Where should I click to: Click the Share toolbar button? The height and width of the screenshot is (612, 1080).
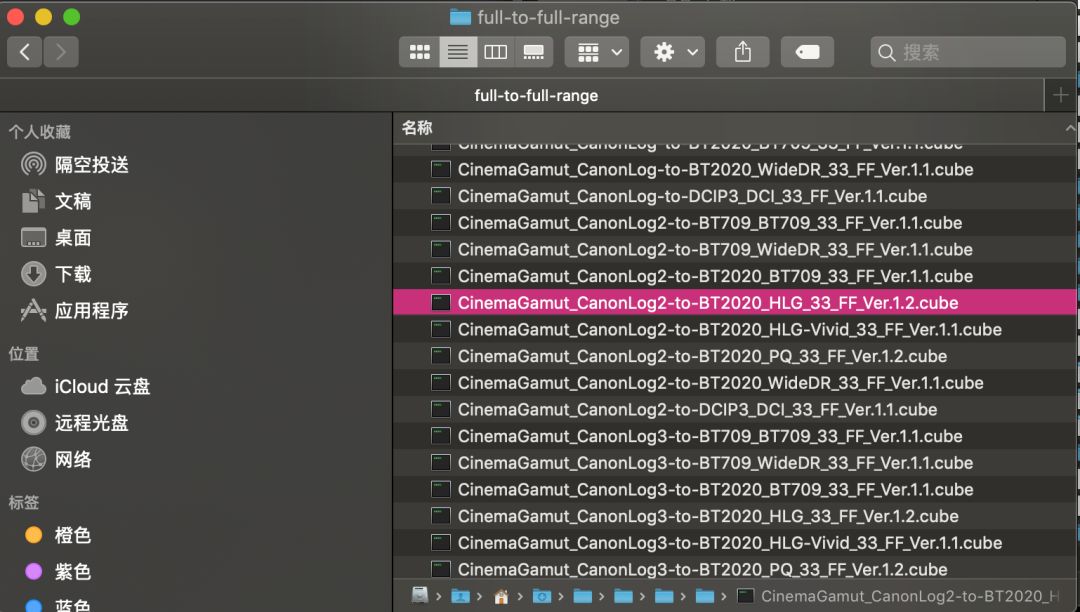(x=742, y=52)
